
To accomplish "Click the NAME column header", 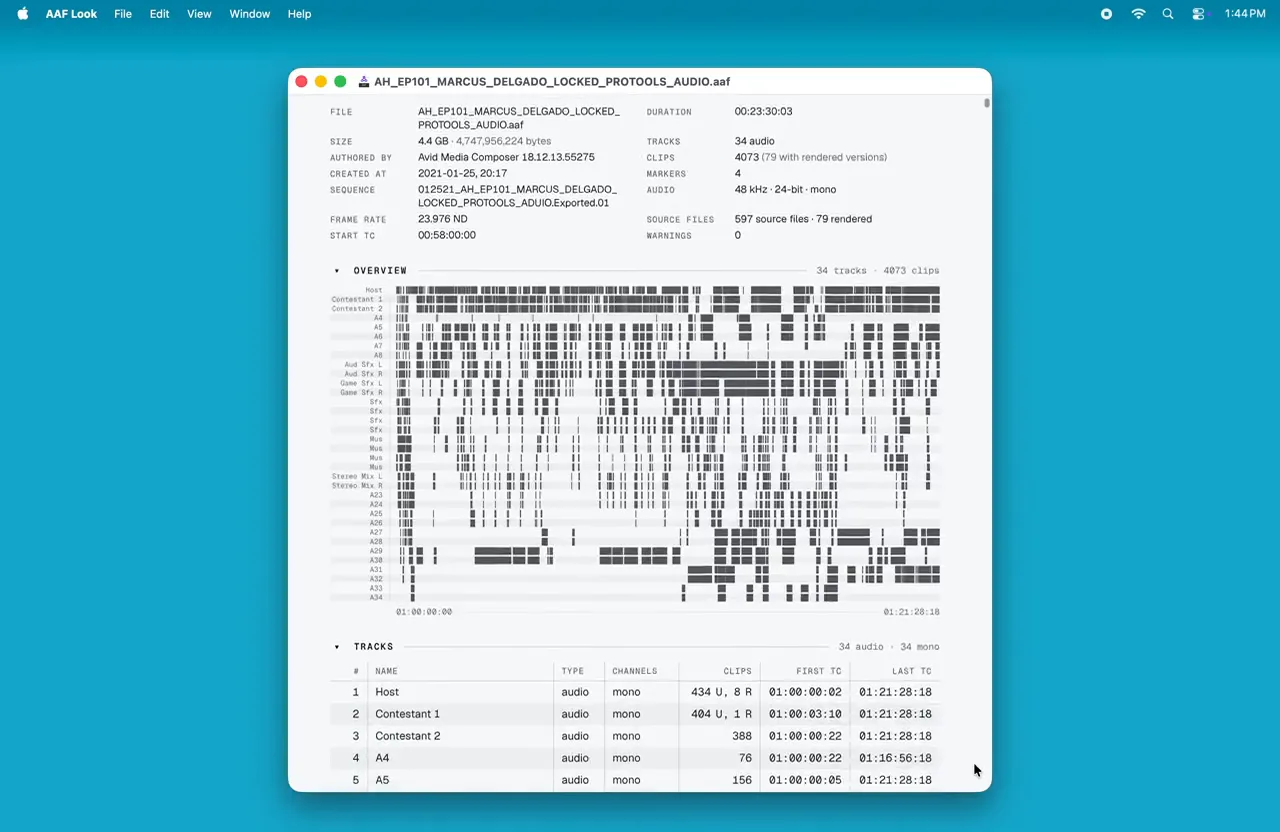I will (386, 671).
